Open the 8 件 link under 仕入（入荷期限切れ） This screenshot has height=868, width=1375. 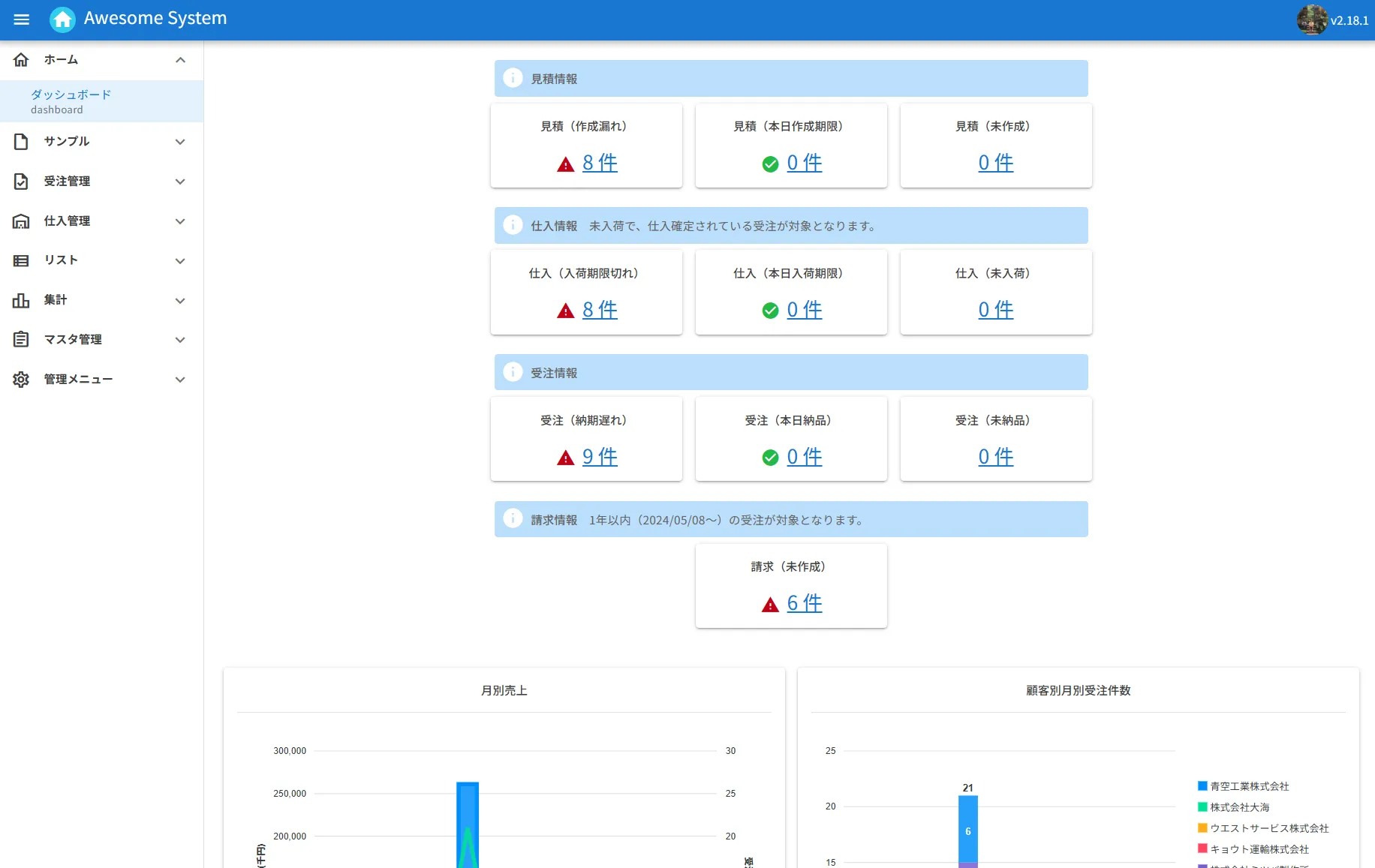[x=600, y=310]
